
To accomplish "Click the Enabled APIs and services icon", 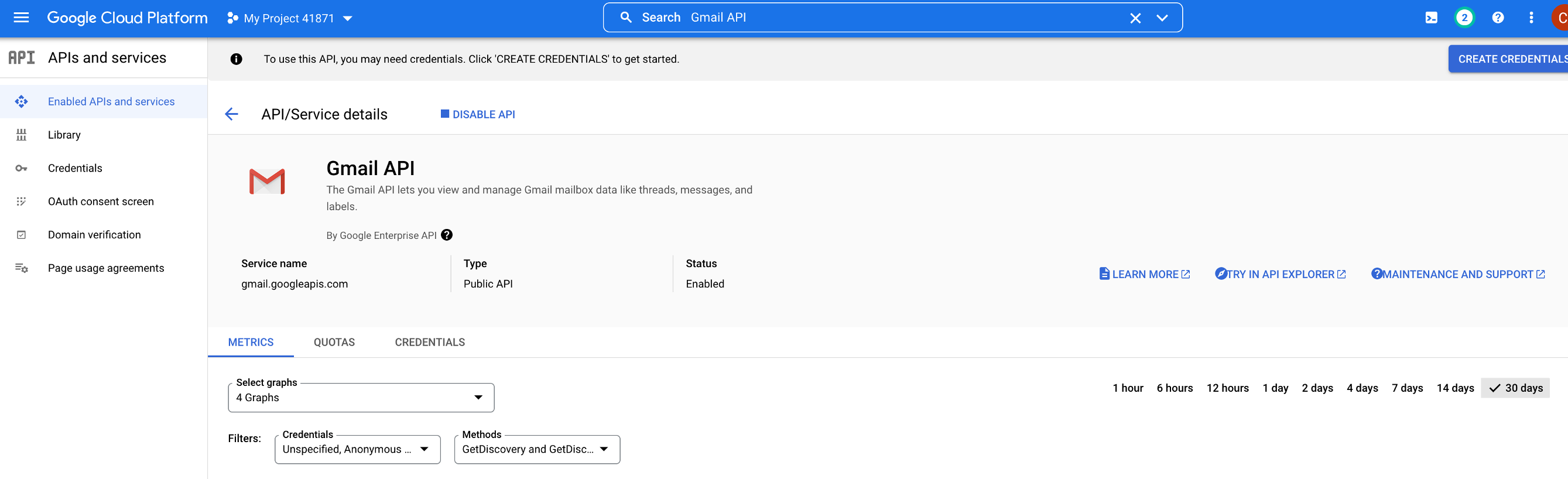I will click(21, 102).
